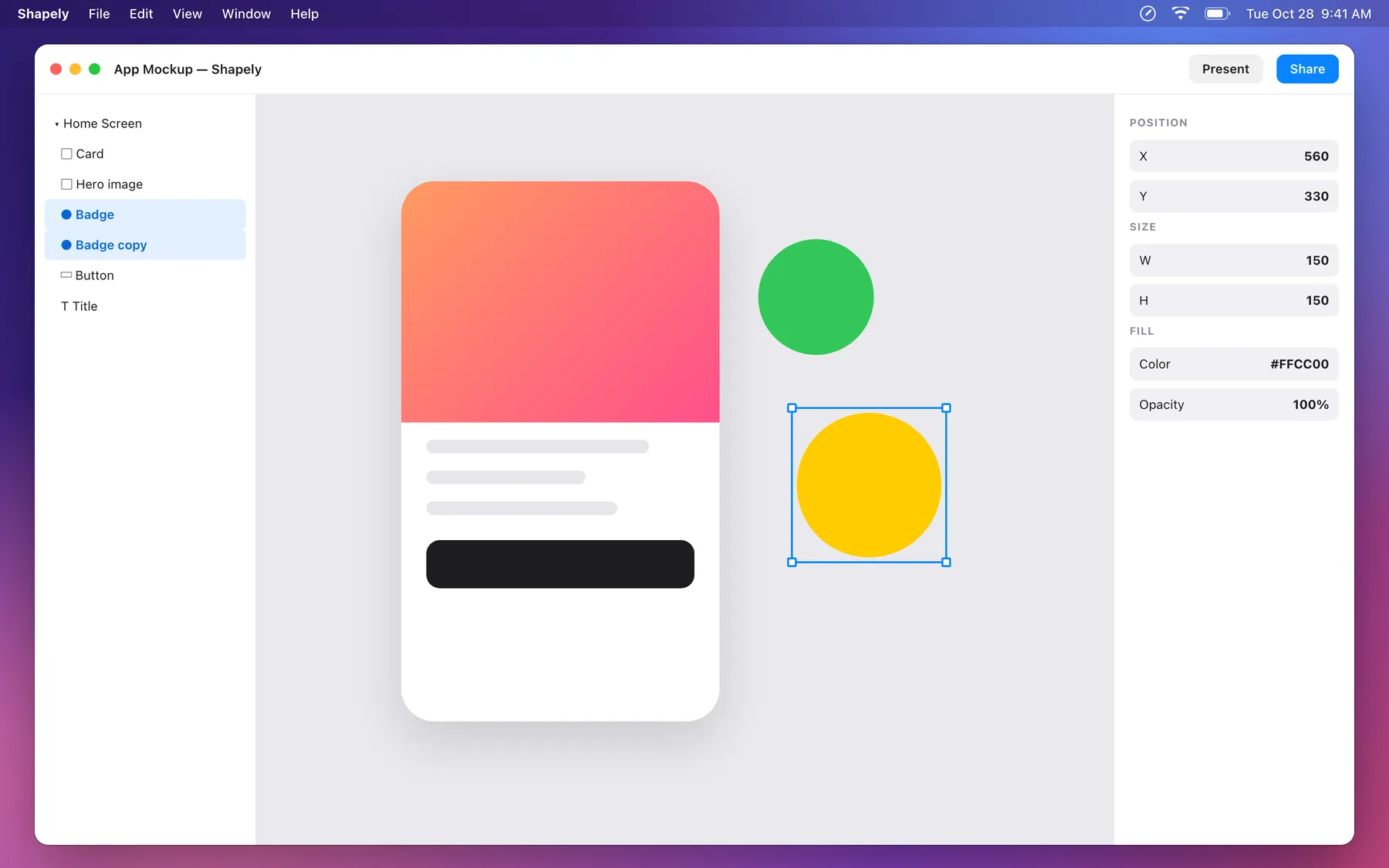This screenshot has width=1389, height=868.
Task: Select the Card layer icon
Action: pyautogui.click(x=66, y=154)
